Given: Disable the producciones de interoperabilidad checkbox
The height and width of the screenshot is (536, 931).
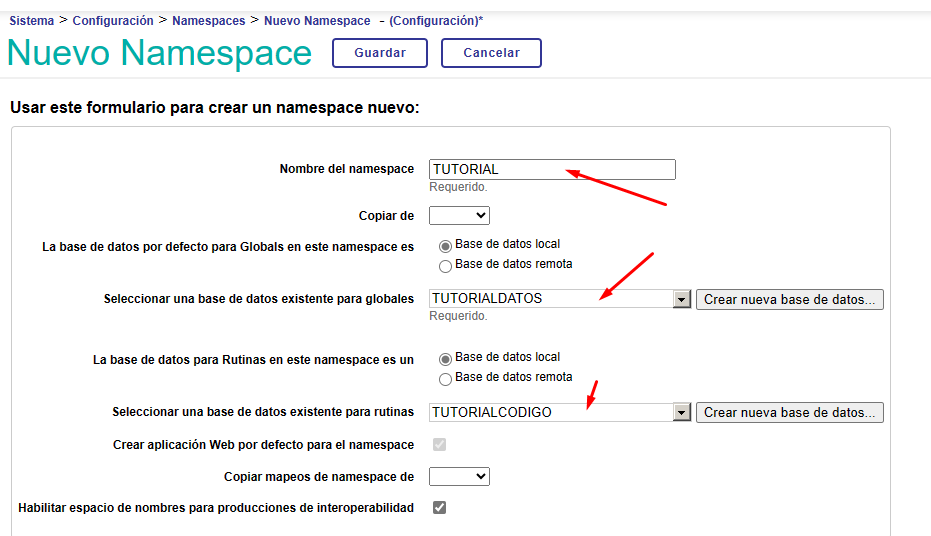Looking at the screenshot, I should click(439, 508).
